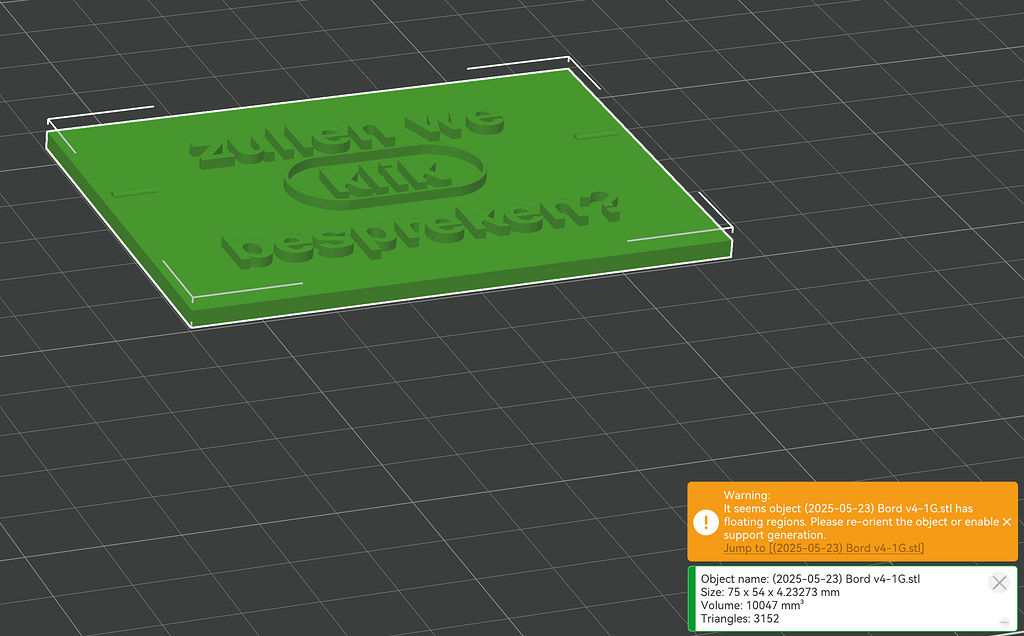Screen dimensions: 1024x636
Task: Click the 'Warning:' heading in the notification
Action: pos(747,495)
